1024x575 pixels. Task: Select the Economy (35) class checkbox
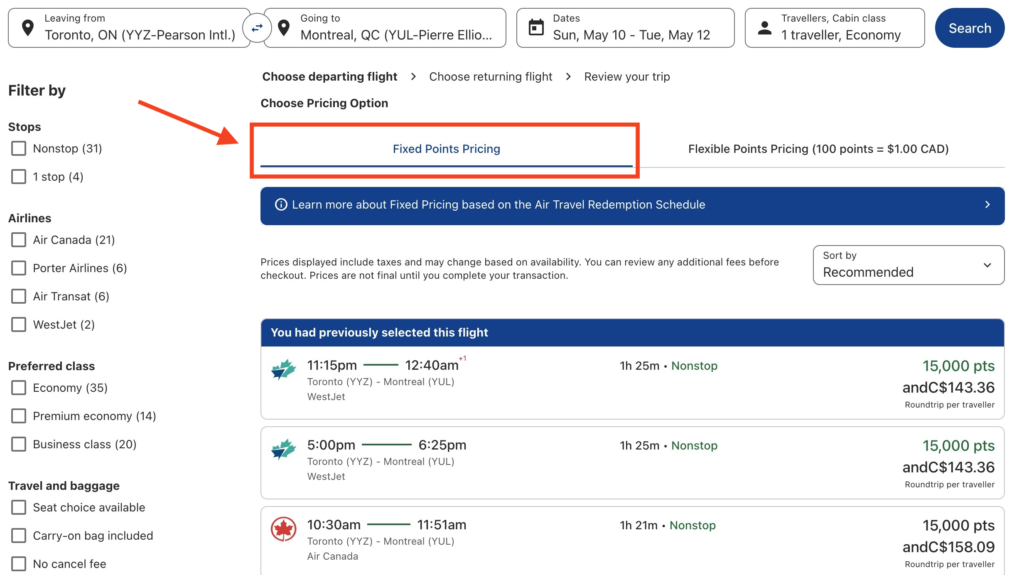point(19,387)
